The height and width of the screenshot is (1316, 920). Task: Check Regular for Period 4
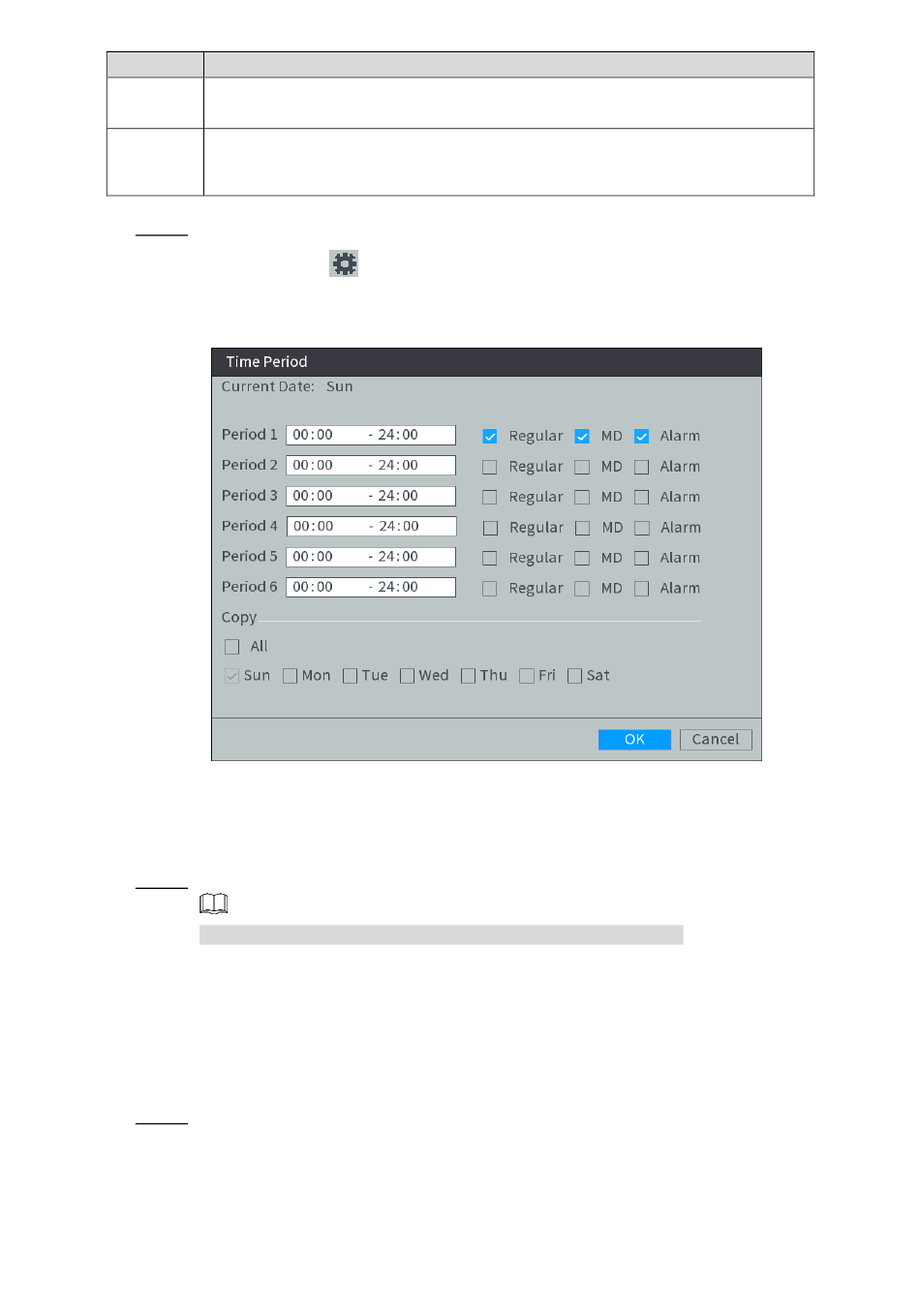pyautogui.click(x=491, y=528)
